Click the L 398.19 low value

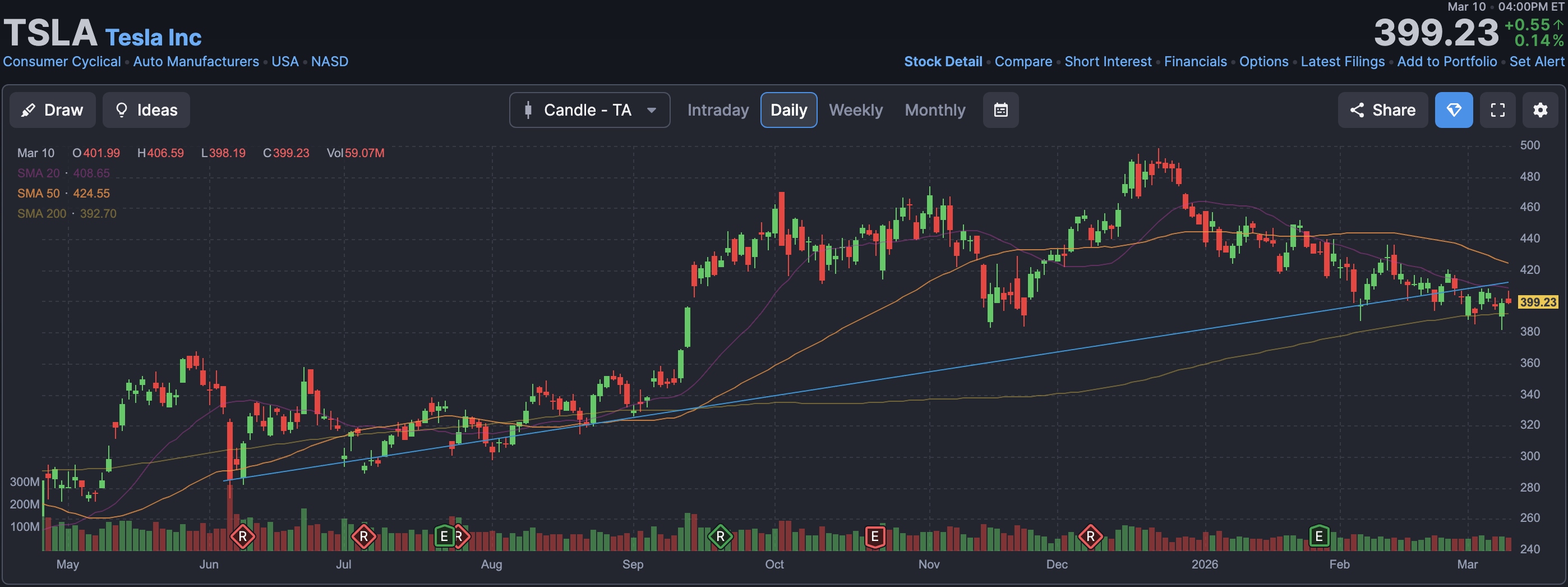coord(223,153)
